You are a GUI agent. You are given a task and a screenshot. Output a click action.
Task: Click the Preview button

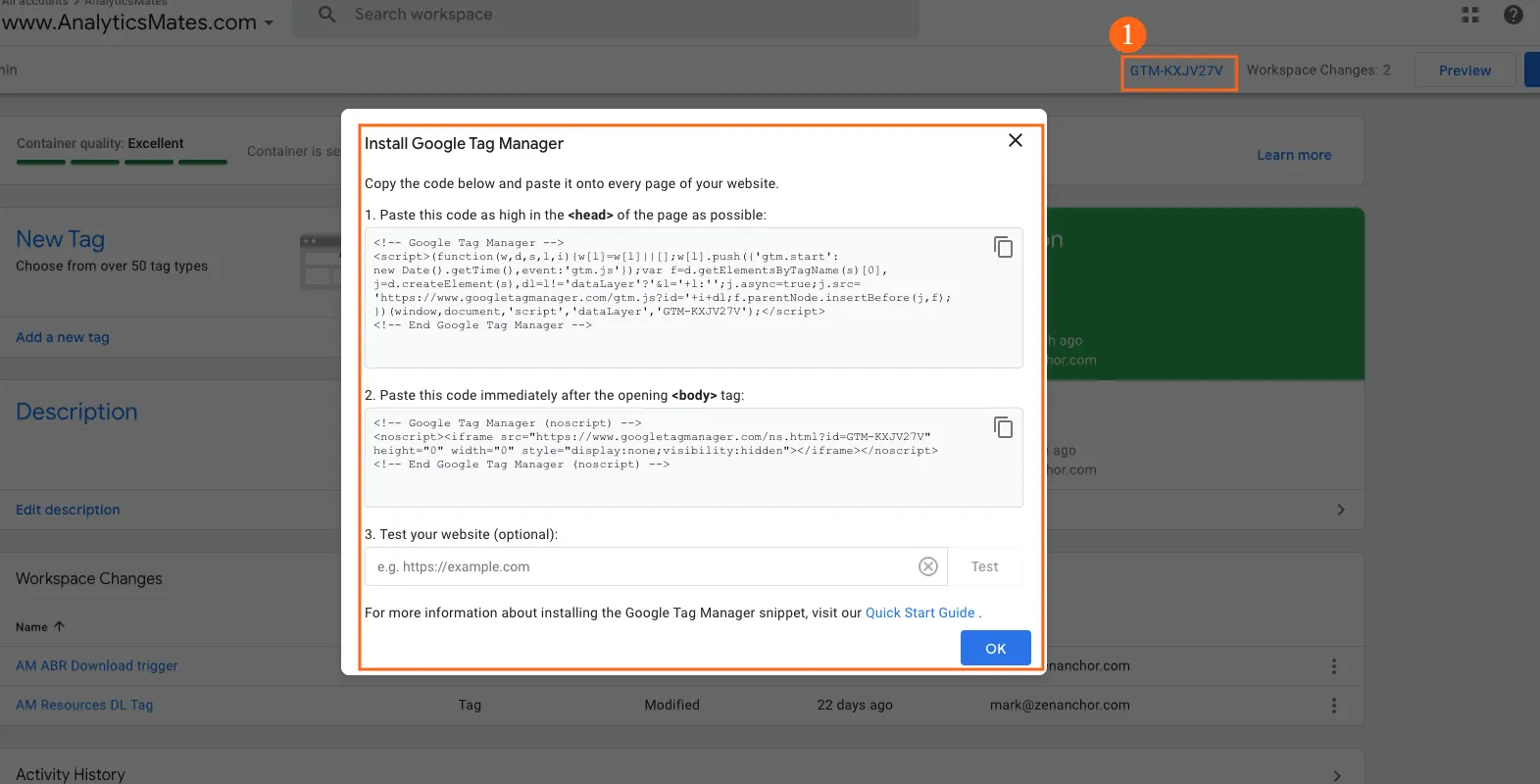coord(1465,71)
